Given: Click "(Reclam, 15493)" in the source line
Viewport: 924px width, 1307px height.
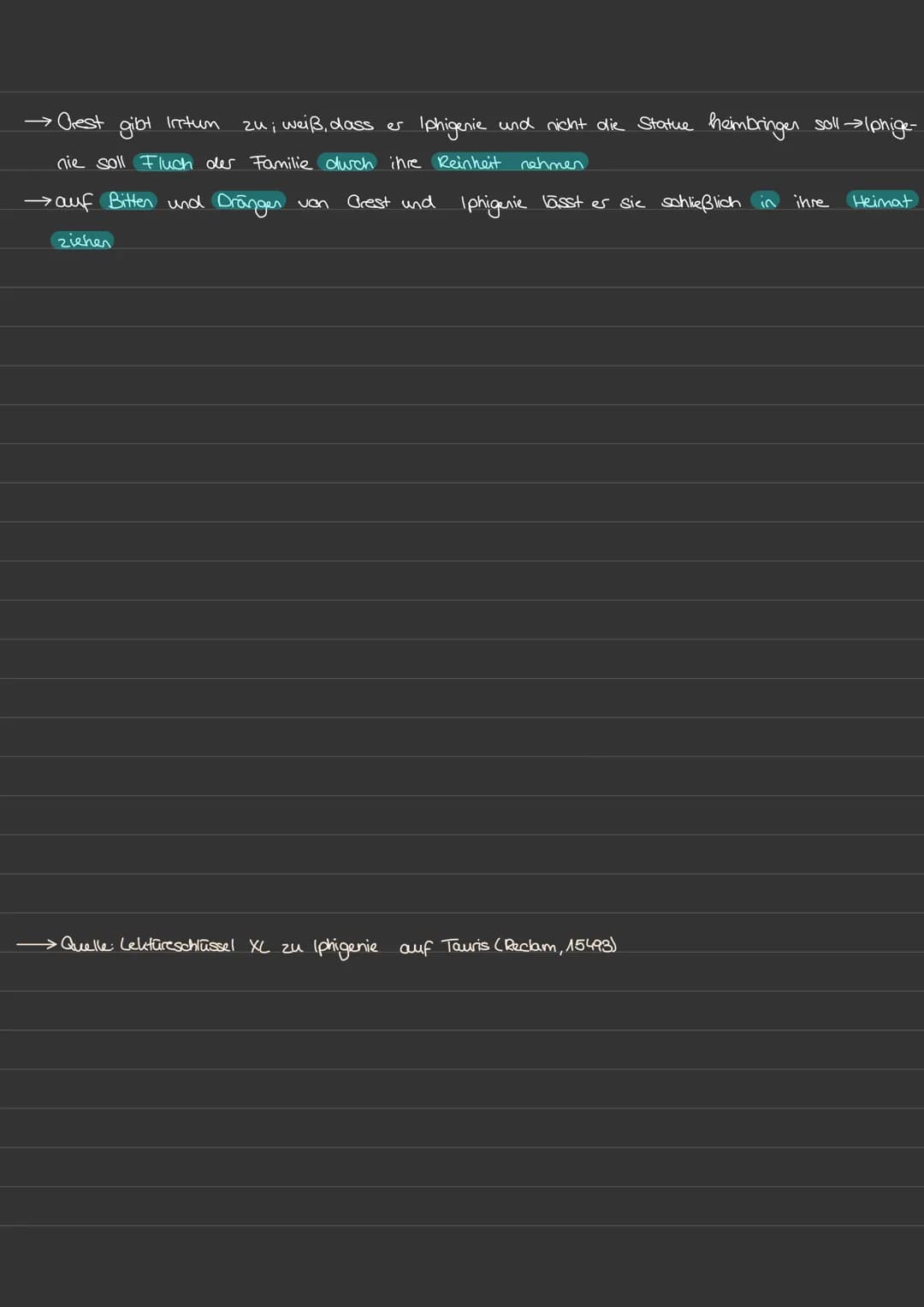Looking at the screenshot, I should pyautogui.click(x=556, y=946).
